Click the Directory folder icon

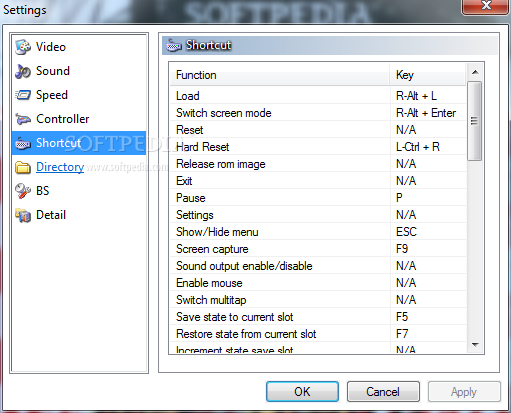click(x=23, y=167)
